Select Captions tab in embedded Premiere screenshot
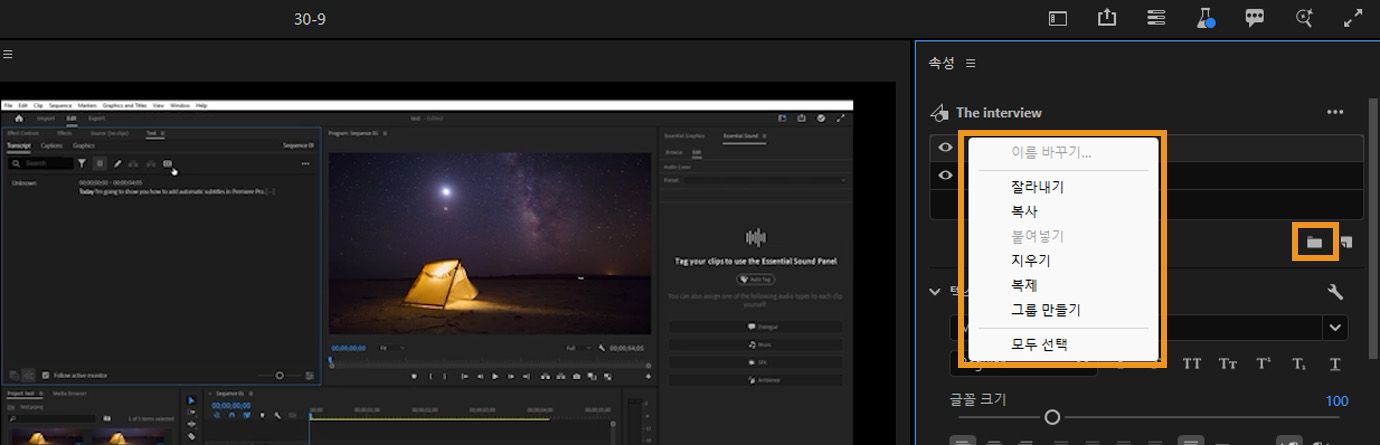1380x445 pixels. 51,146
